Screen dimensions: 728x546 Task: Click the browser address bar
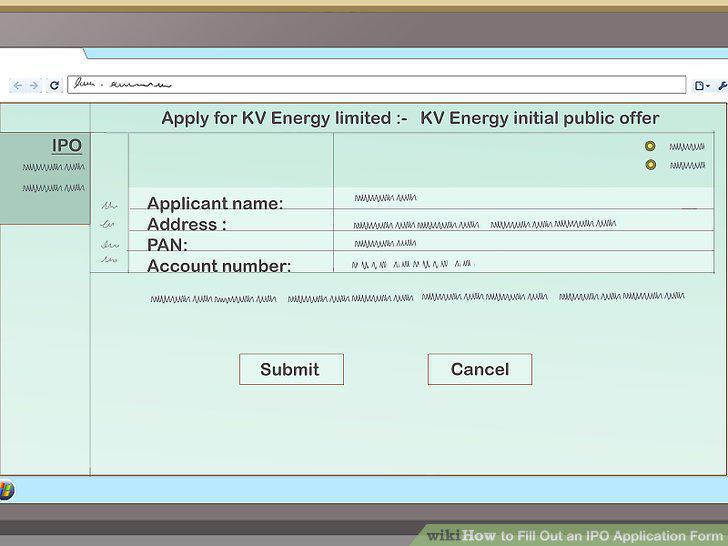point(377,84)
